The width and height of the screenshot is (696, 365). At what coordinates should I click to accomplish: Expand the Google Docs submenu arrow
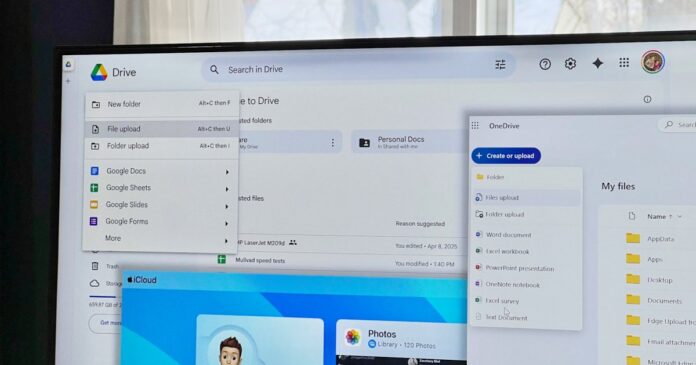point(227,172)
